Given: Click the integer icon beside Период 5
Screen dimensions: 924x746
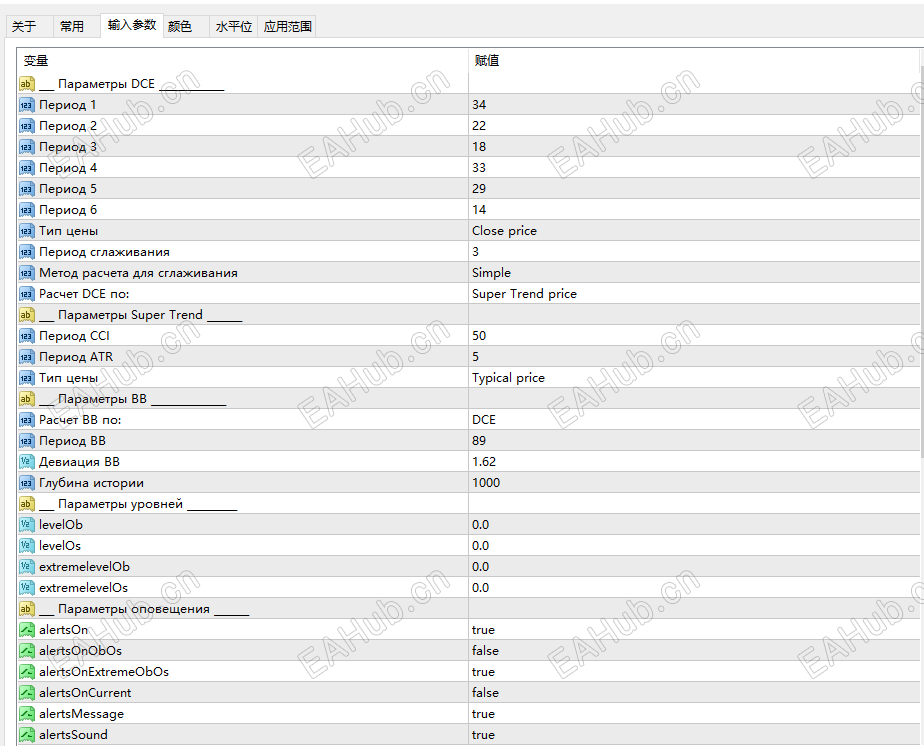Looking at the screenshot, I should [x=27, y=189].
